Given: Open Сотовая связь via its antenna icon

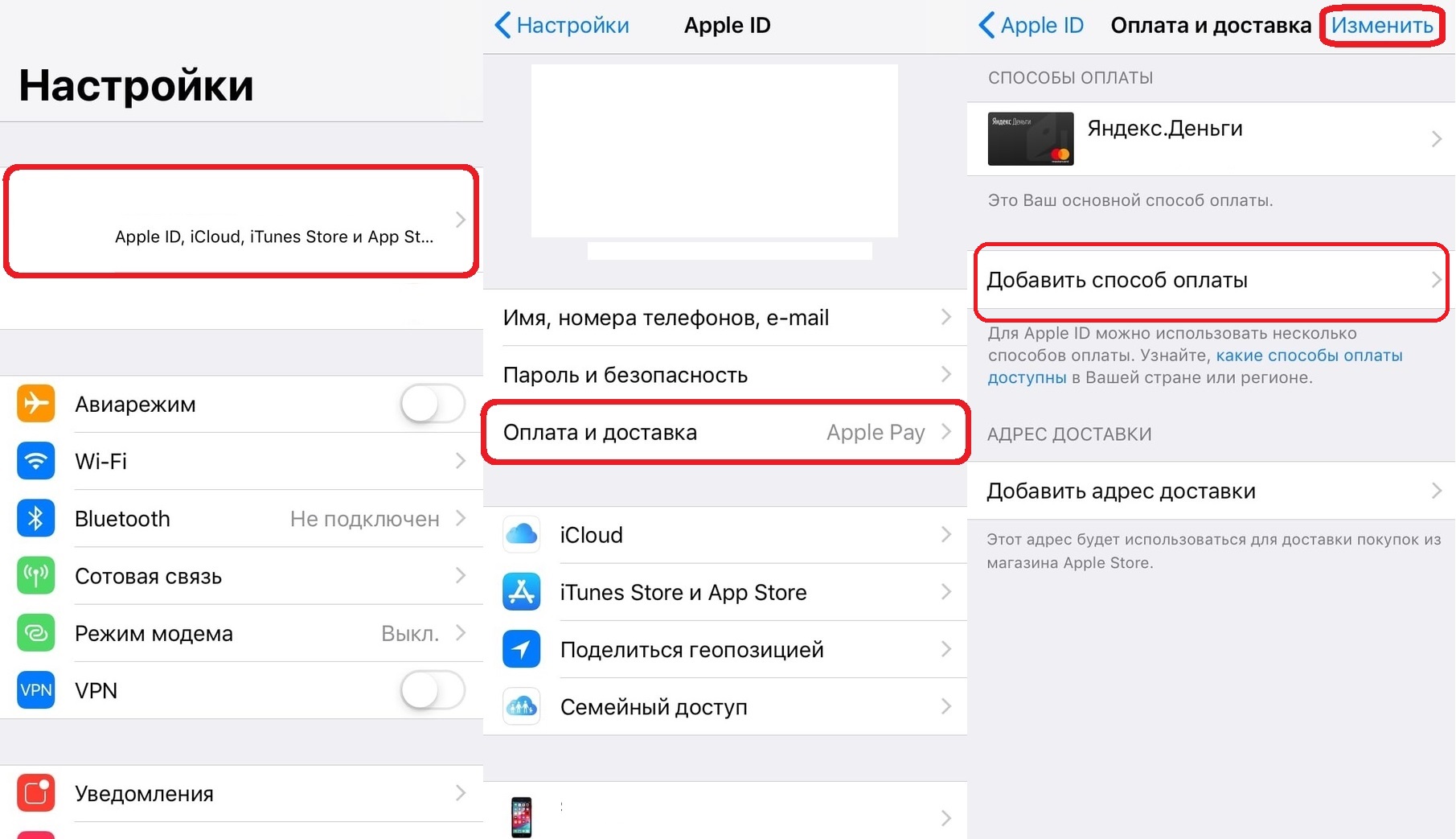Looking at the screenshot, I should (35, 576).
